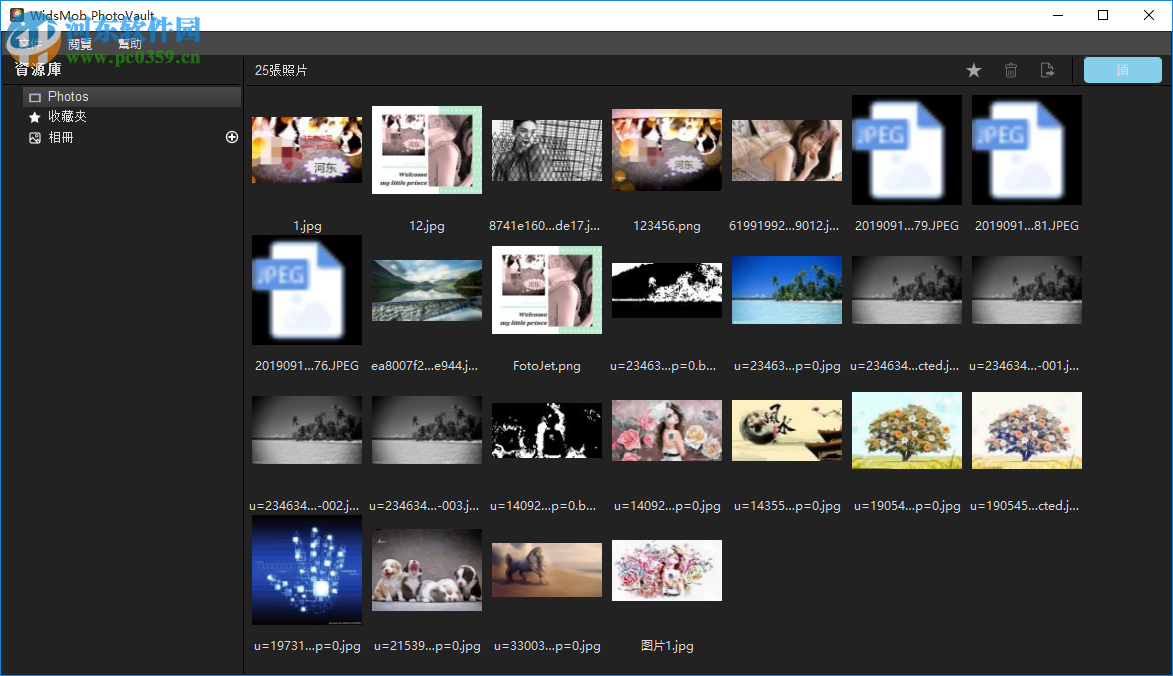The image size is (1173, 676).
Task: Open the 幫助 menu
Action: tap(129, 43)
